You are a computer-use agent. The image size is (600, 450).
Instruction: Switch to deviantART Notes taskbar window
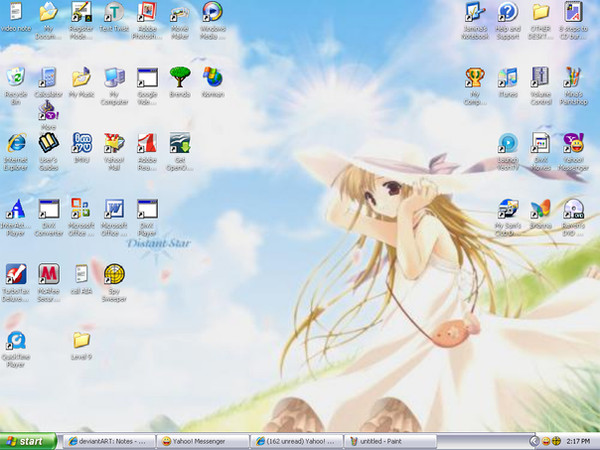107,441
